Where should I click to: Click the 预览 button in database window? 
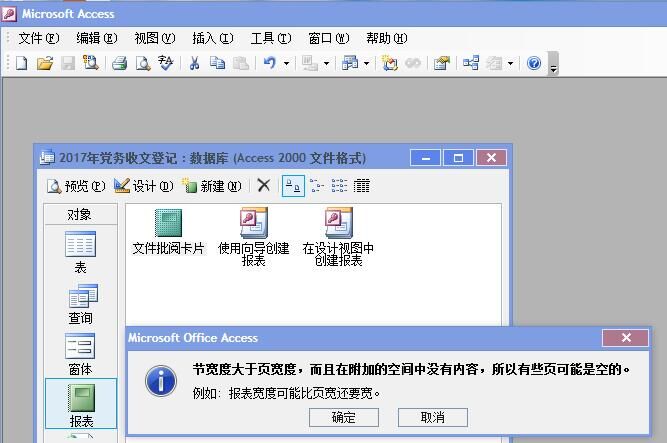click(76, 186)
